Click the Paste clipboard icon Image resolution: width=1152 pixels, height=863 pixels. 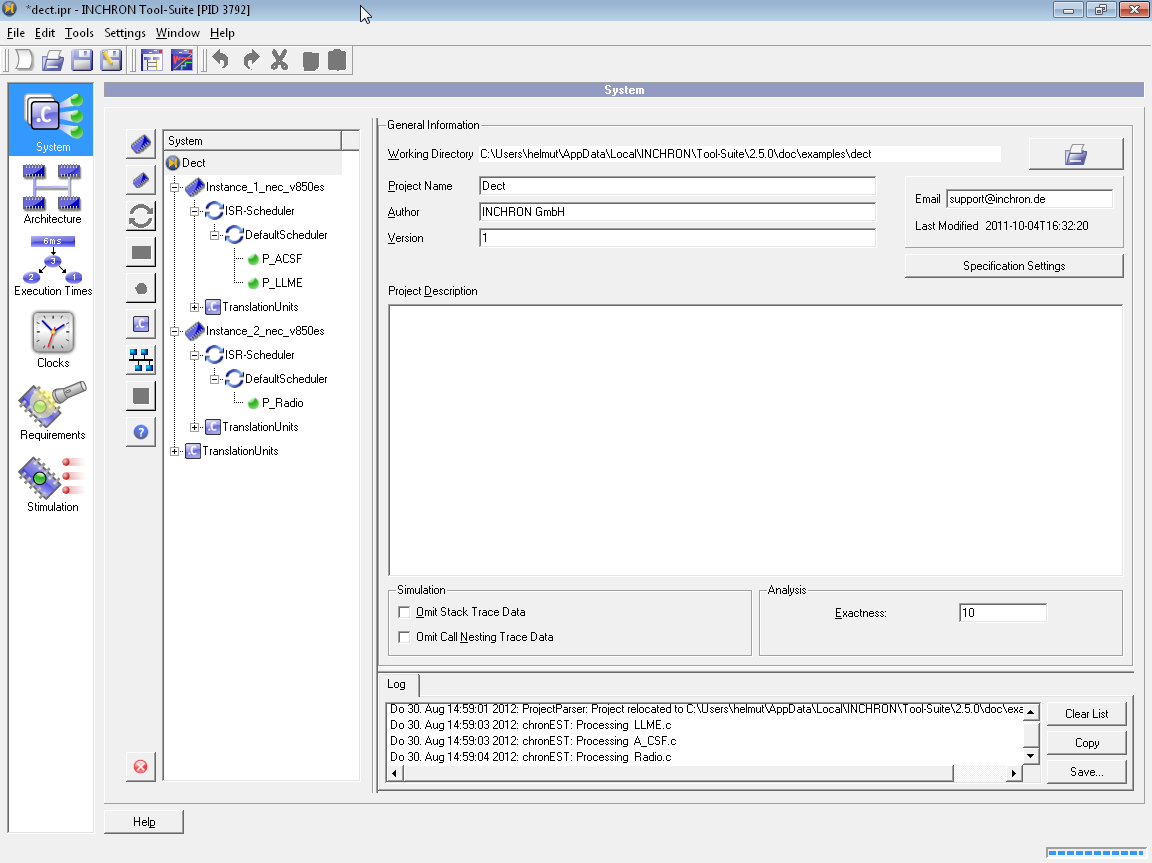[337, 60]
